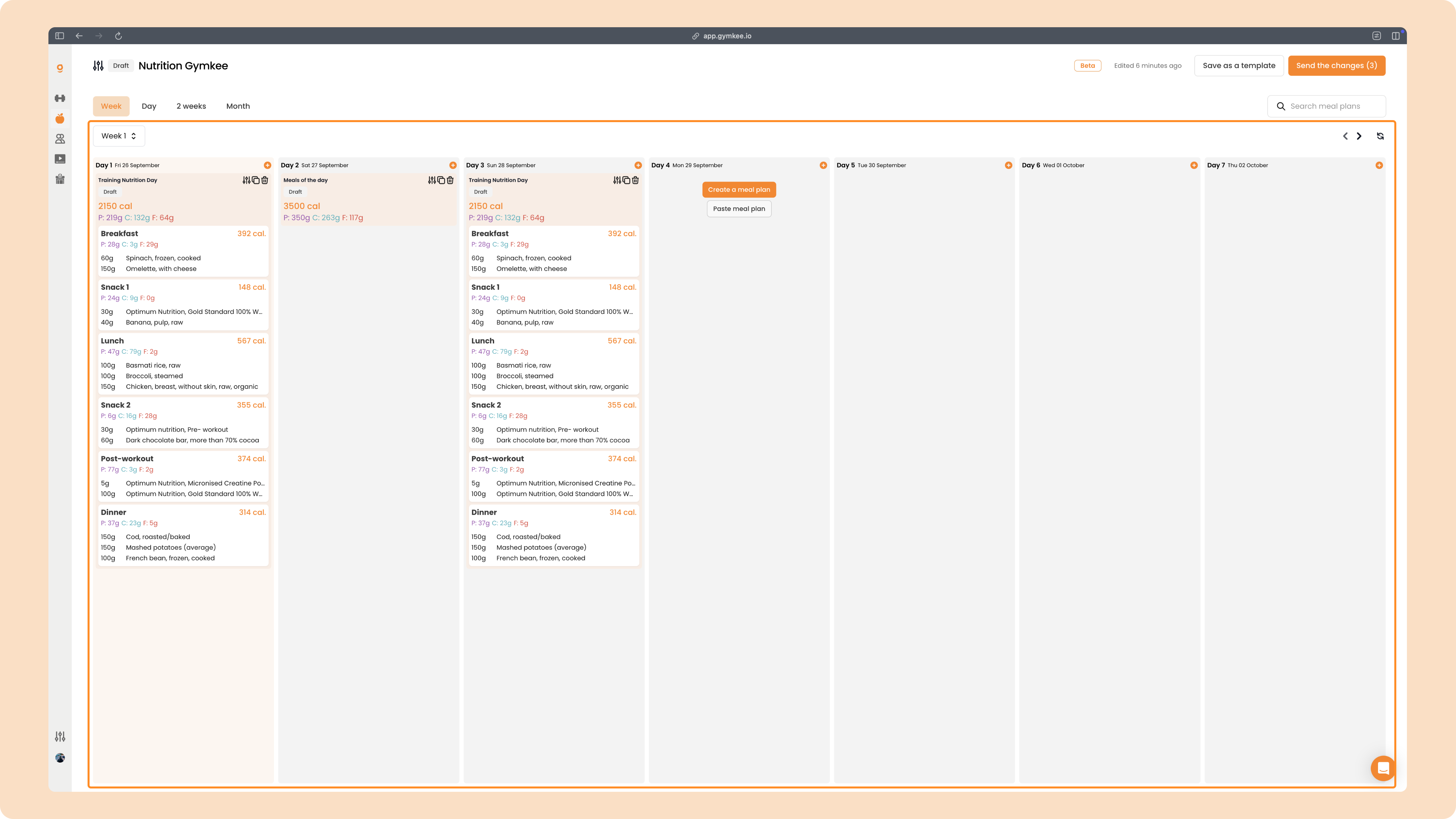Add a meal plan to Day 3
1456x819 pixels.
(x=638, y=165)
